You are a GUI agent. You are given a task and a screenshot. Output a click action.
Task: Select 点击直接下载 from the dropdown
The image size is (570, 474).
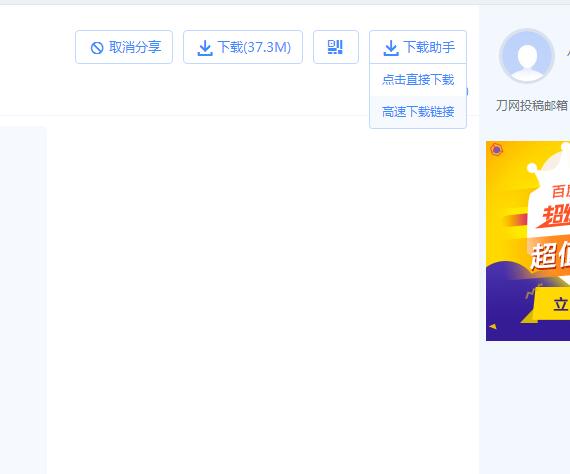(418, 80)
